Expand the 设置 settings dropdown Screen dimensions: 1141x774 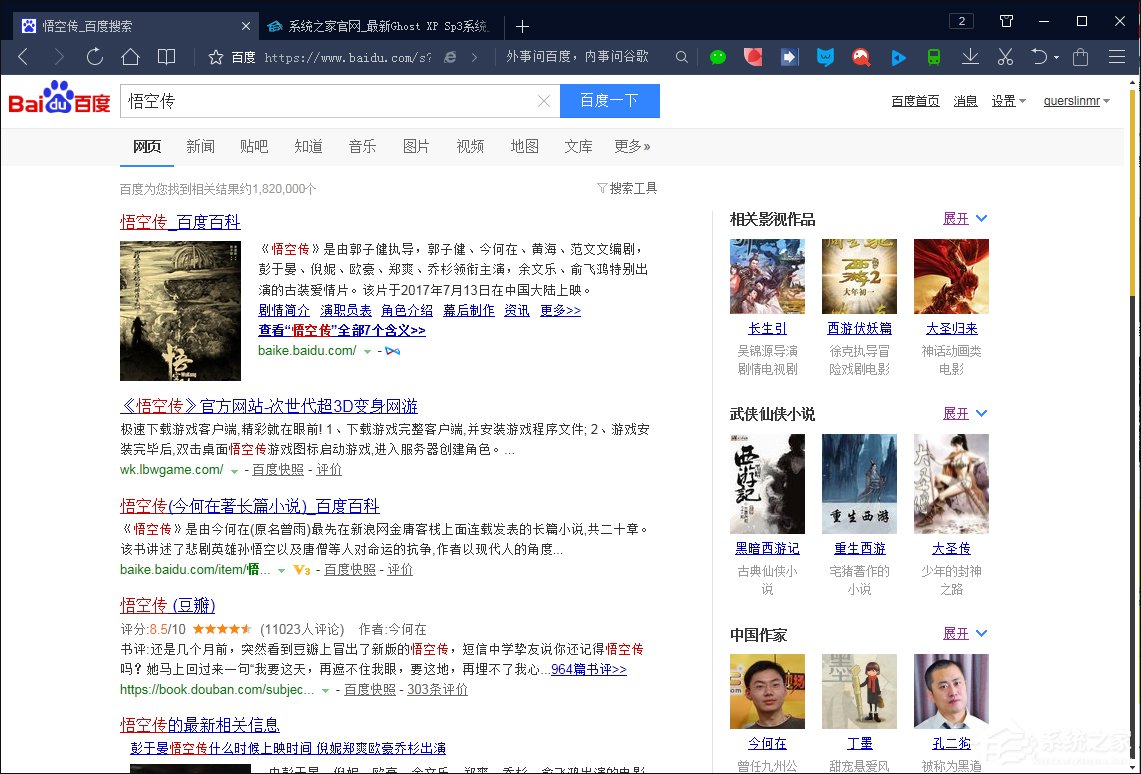1007,100
